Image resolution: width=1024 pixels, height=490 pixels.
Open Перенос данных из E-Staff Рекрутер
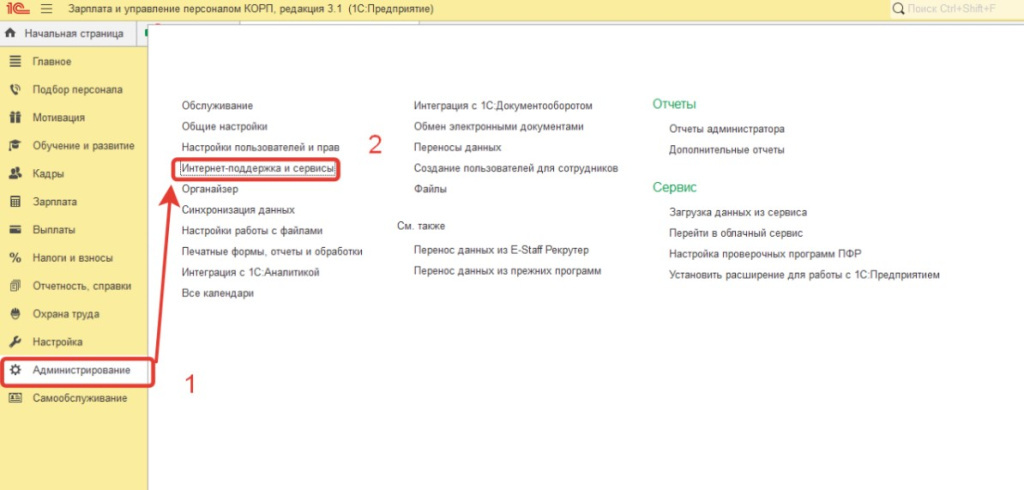[502, 250]
